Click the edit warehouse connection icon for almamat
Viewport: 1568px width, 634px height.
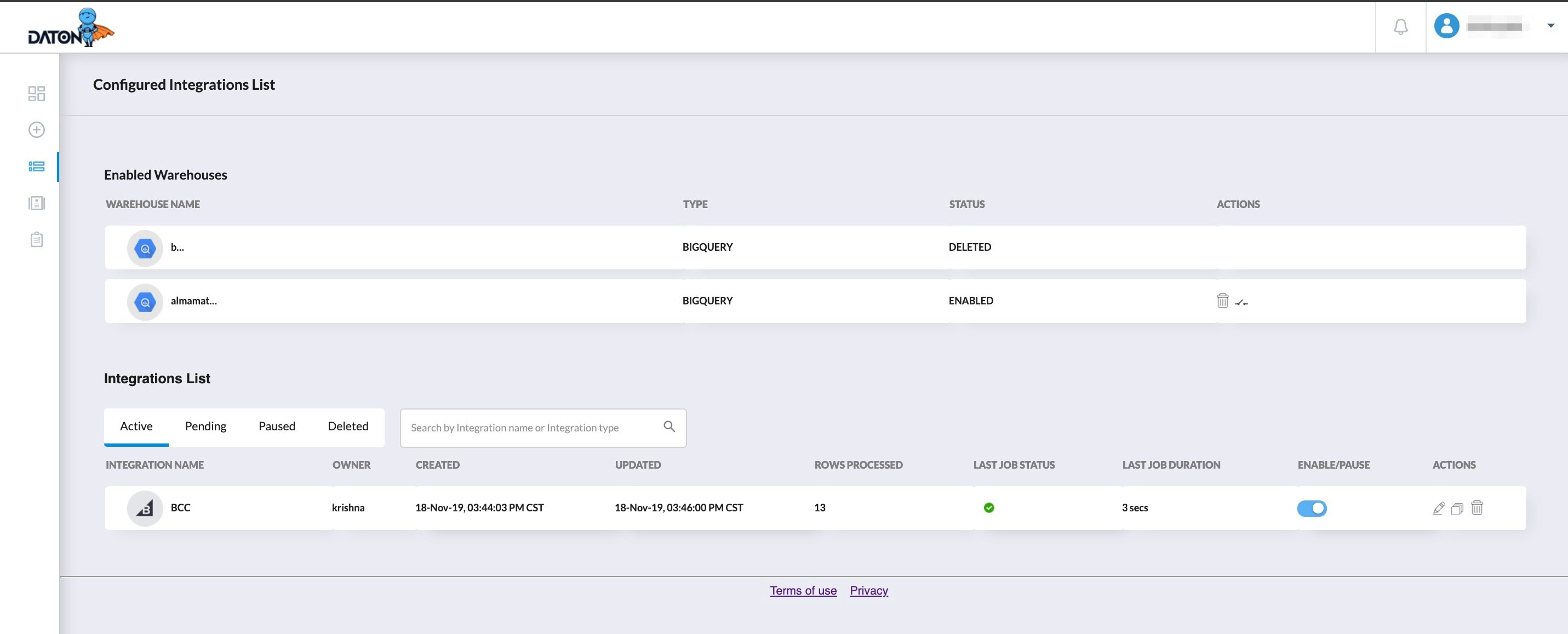pyautogui.click(x=1241, y=302)
